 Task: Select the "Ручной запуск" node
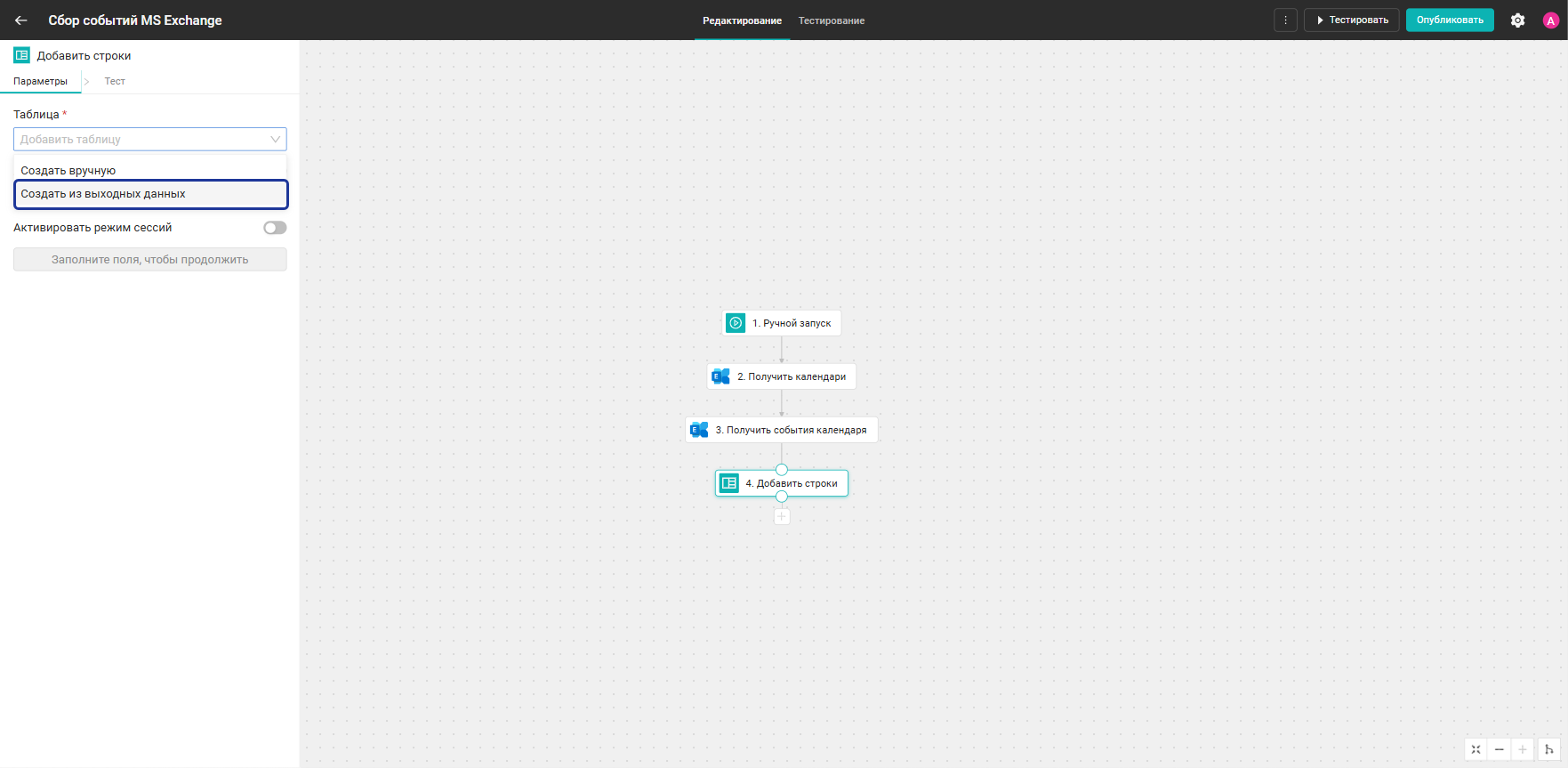click(782, 323)
